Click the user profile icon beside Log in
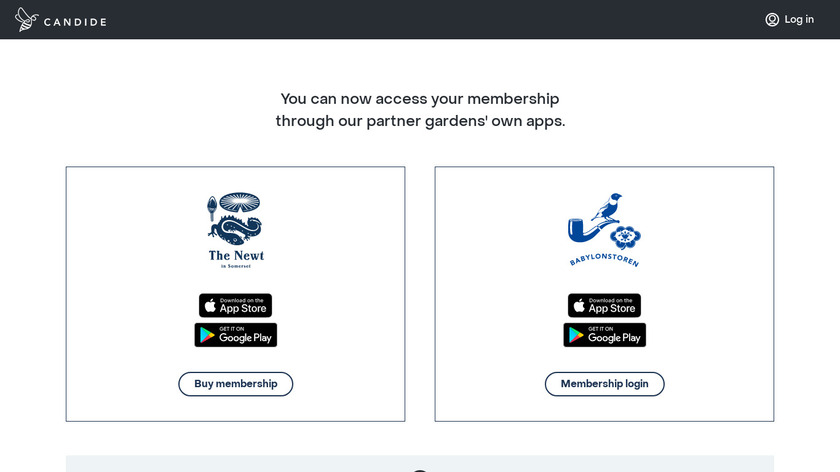Screen dimensions: 840x472 (x=772, y=20)
